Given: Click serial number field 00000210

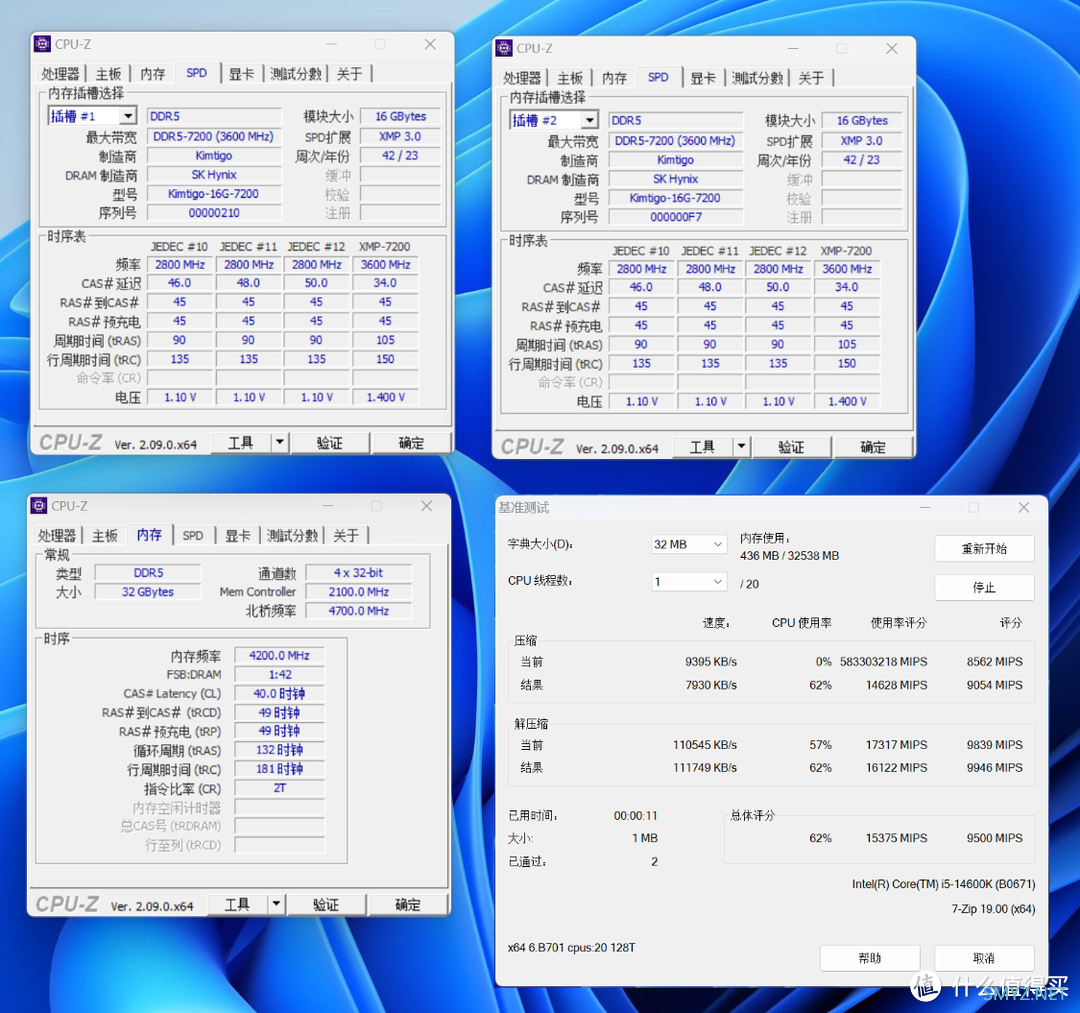Looking at the screenshot, I should point(214,213).
